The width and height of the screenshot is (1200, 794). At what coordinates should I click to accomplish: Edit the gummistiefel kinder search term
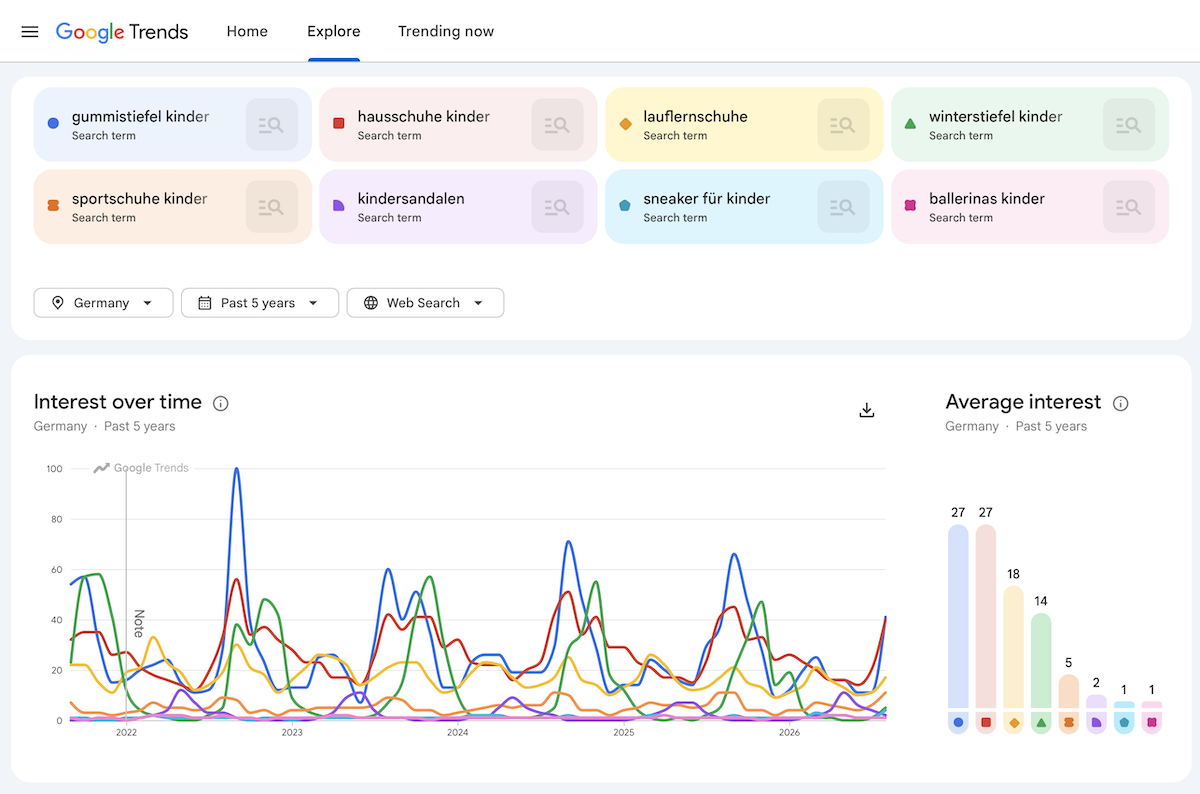[x=141, y=117]
